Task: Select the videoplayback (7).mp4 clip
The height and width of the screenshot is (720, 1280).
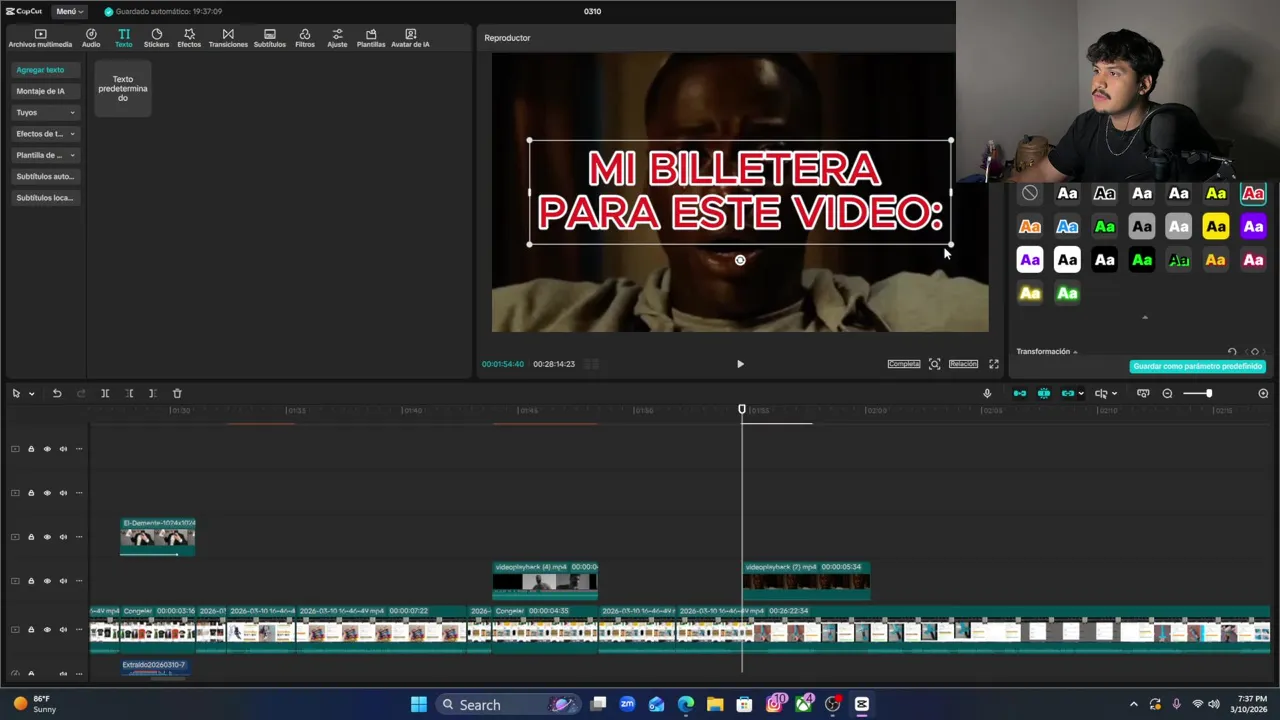Action: 806,580
